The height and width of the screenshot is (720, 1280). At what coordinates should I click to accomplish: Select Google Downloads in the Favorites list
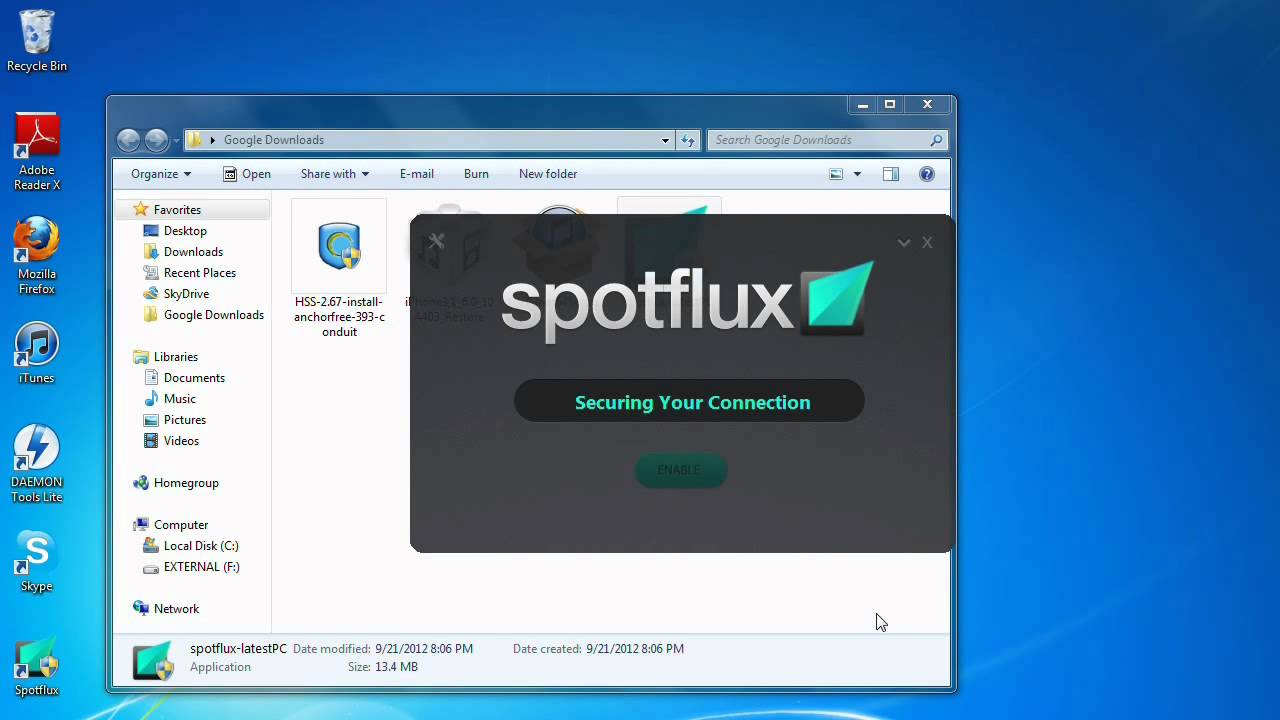[x=213, y=315]
